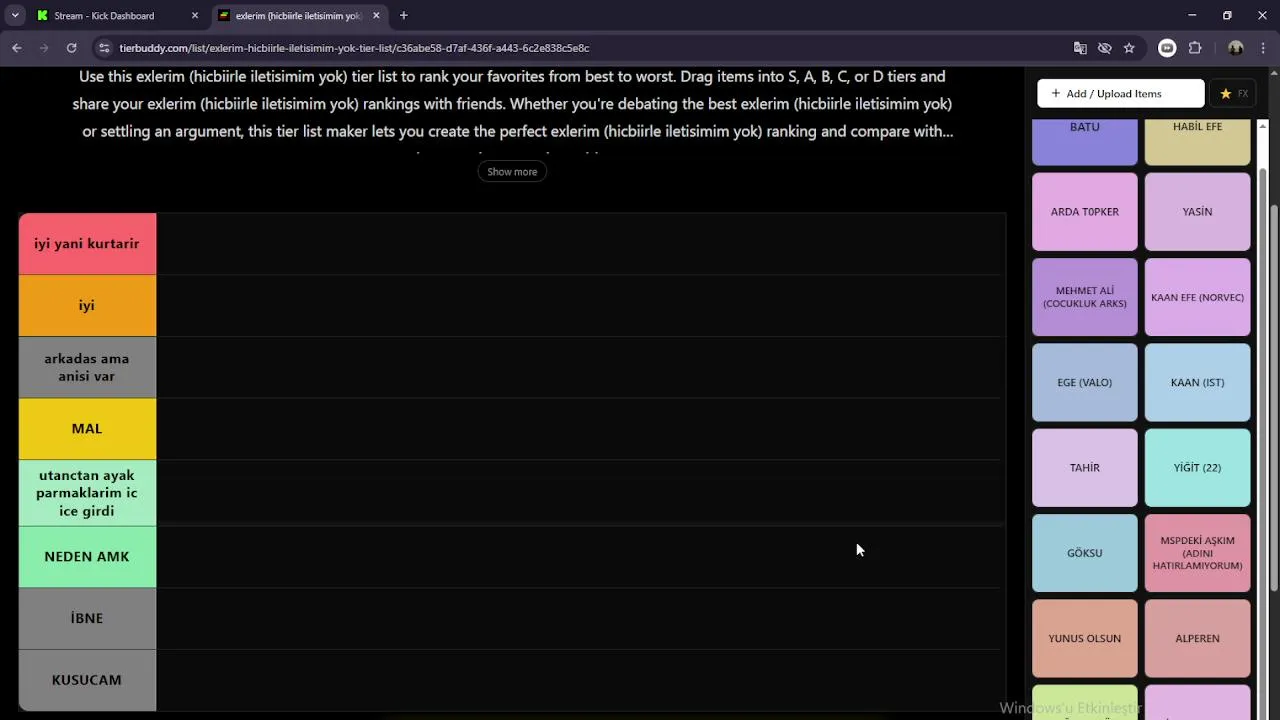Open a new browser tab
This screenshot has width=1280, height=720.
coord(403,15)
